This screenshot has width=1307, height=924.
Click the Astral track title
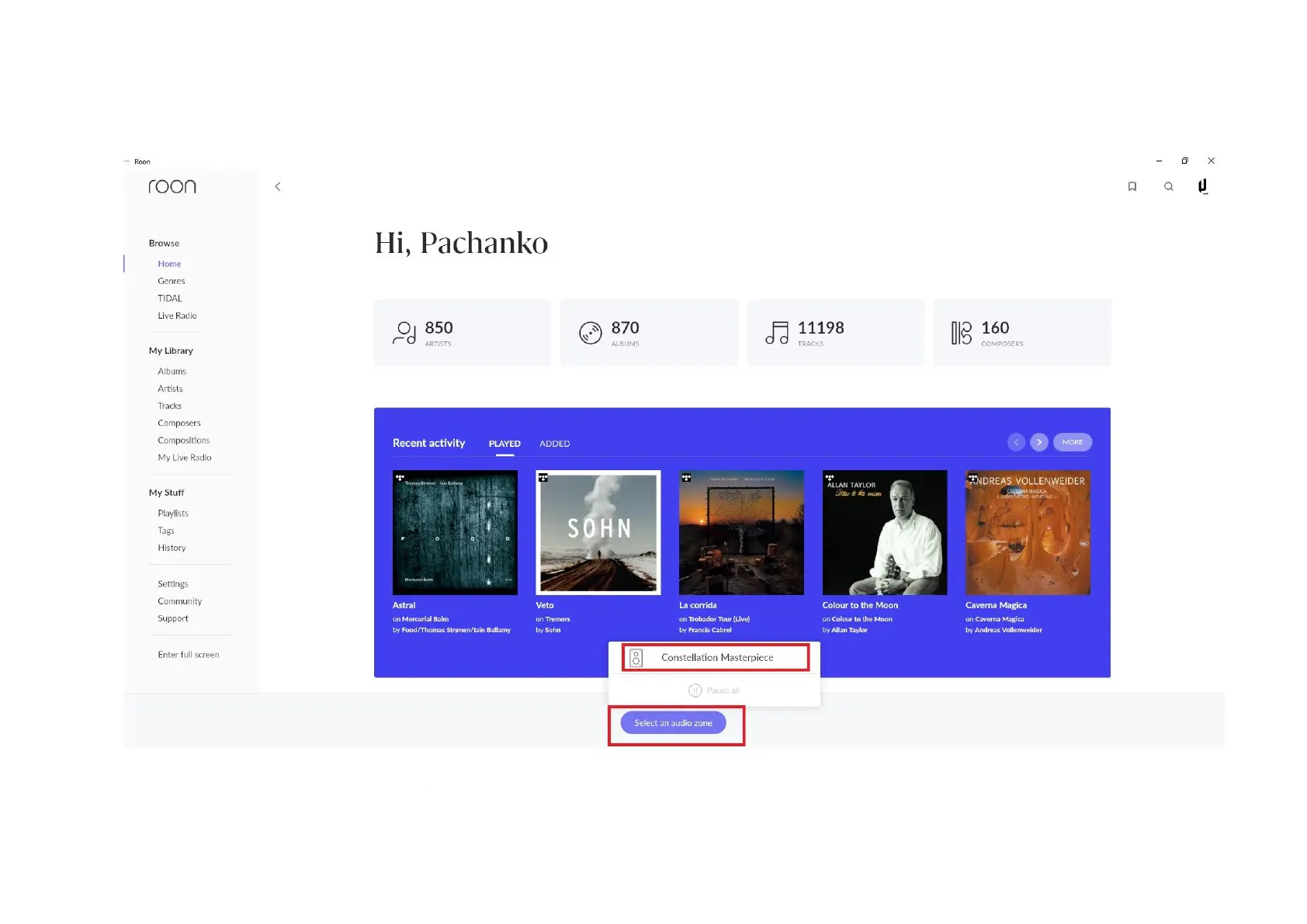click(x=404, y=606)
